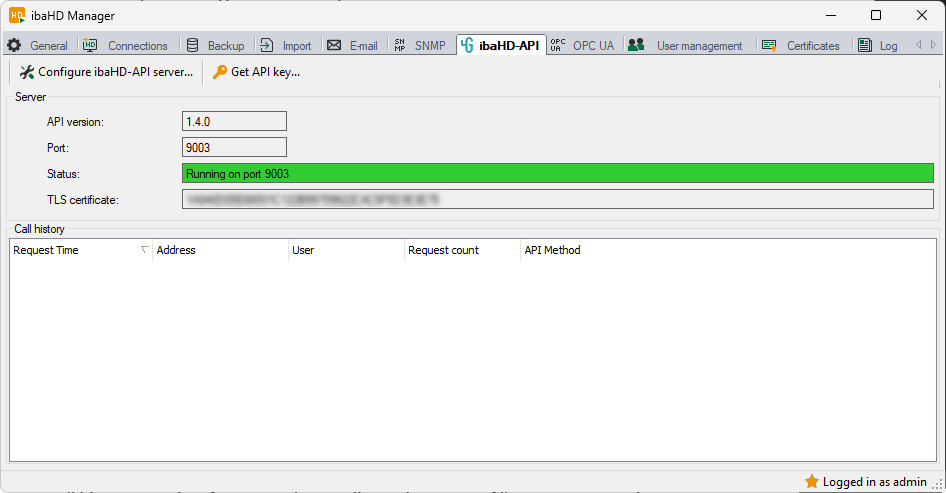Screen dimensions: 946x493
Task: Click the orange key icon
Action: coord(220,72)
